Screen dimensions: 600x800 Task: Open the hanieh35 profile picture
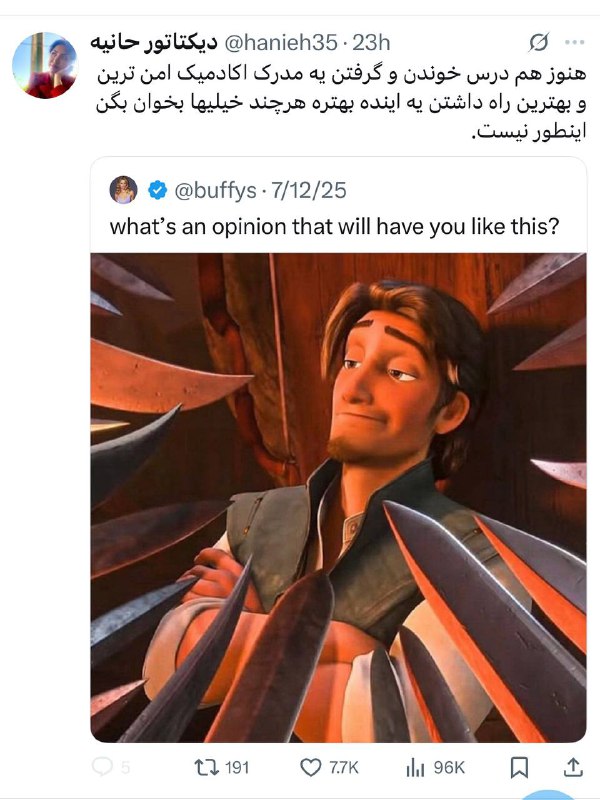click(45, 65)
